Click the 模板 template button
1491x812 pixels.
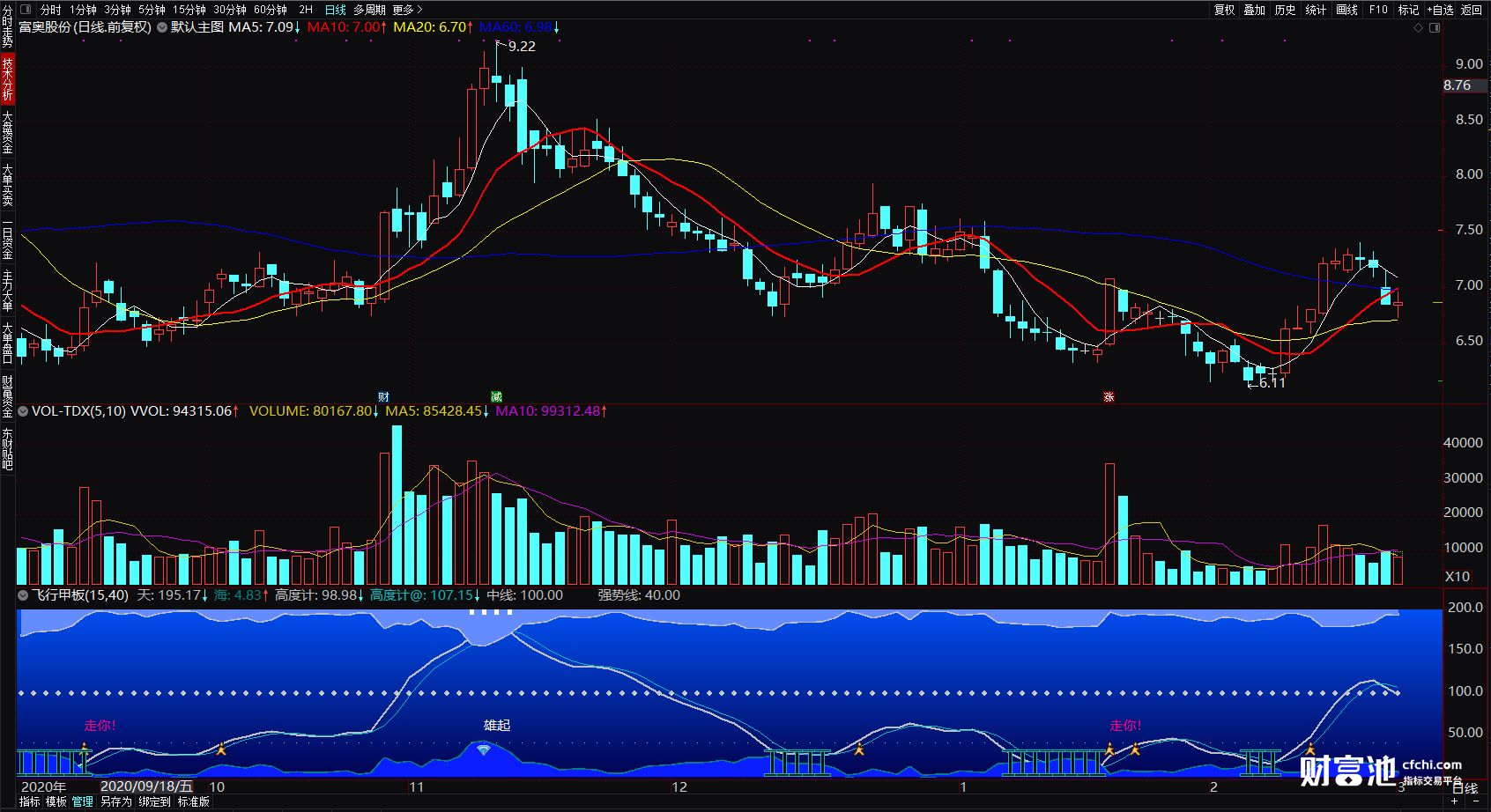56,801
